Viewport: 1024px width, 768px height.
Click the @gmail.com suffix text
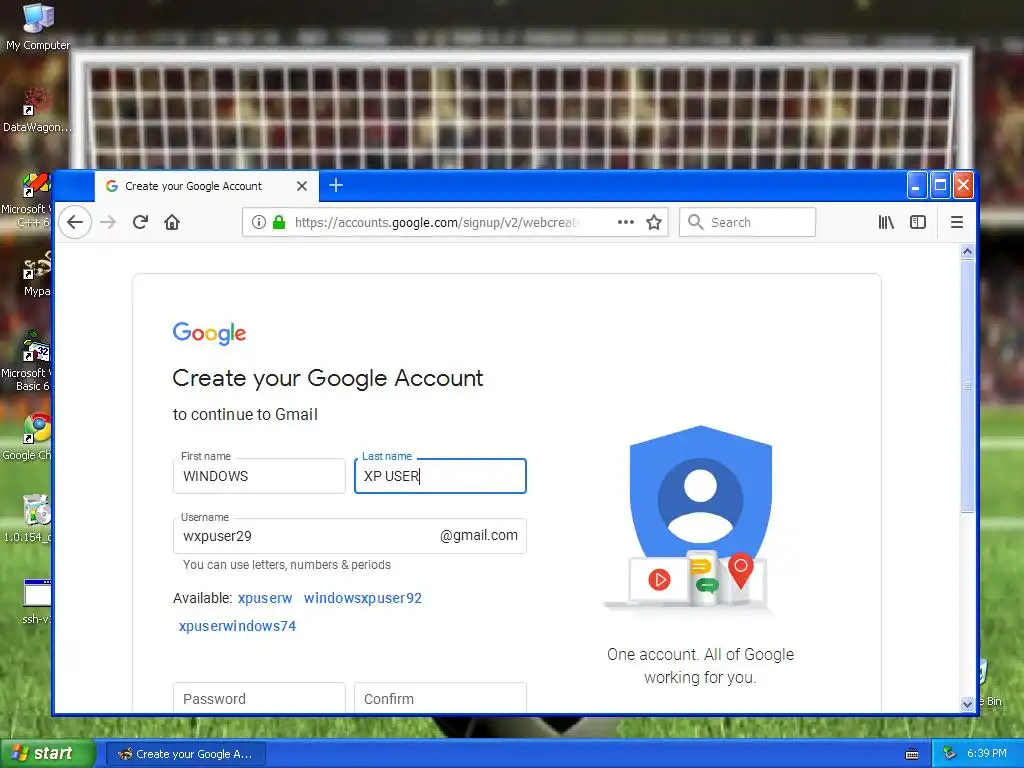(479, 536)
